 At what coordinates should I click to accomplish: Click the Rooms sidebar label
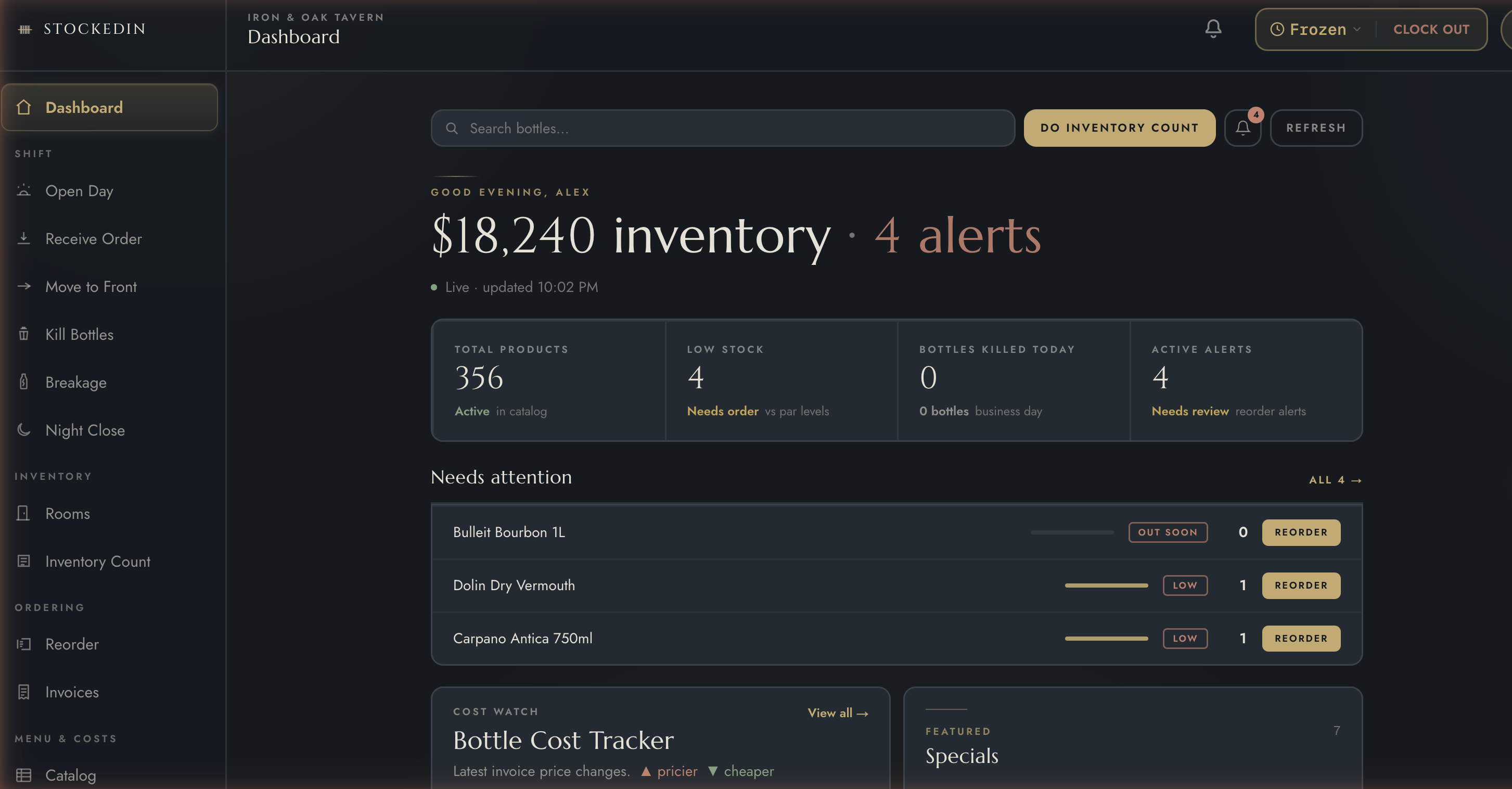pyautogui.click(x=68, y=514)
